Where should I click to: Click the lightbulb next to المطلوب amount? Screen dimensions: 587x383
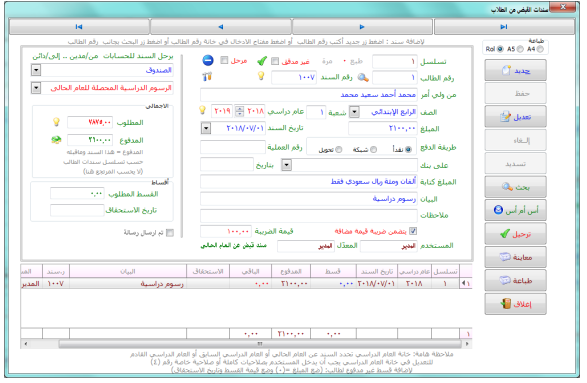point(57,122)
